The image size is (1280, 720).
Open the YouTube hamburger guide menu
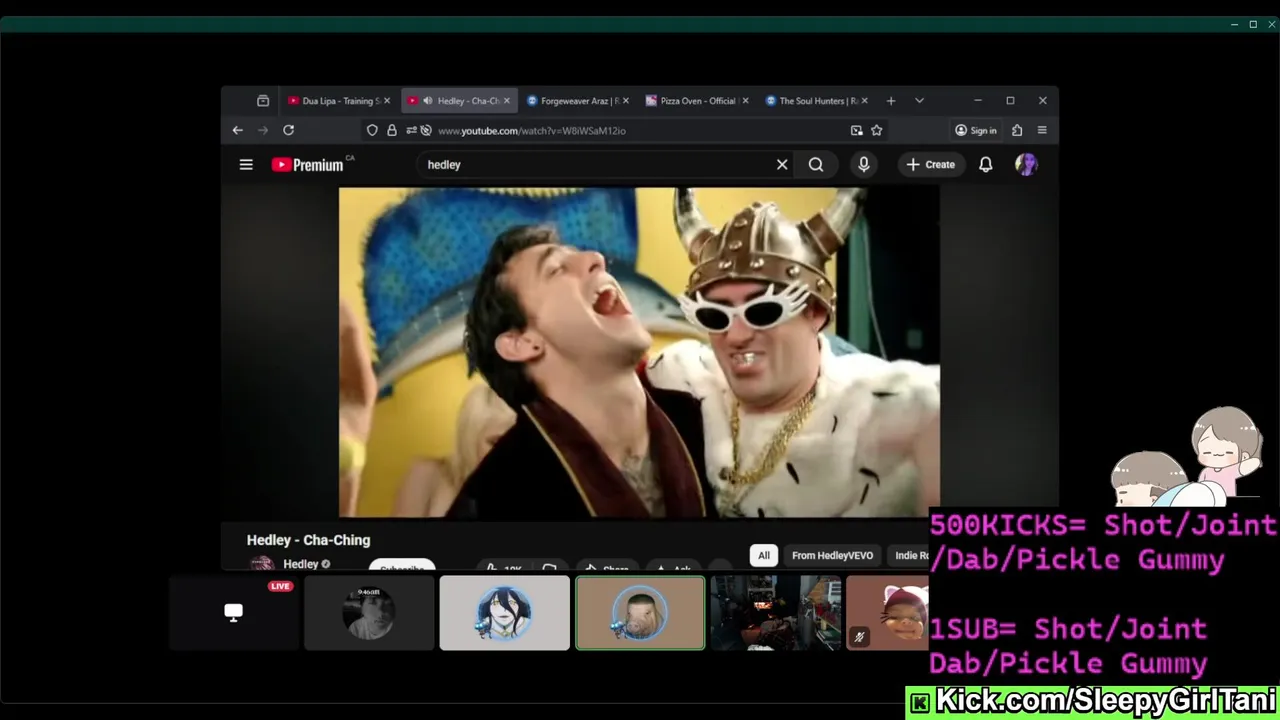pyautogui.click(x=246, y=165)
